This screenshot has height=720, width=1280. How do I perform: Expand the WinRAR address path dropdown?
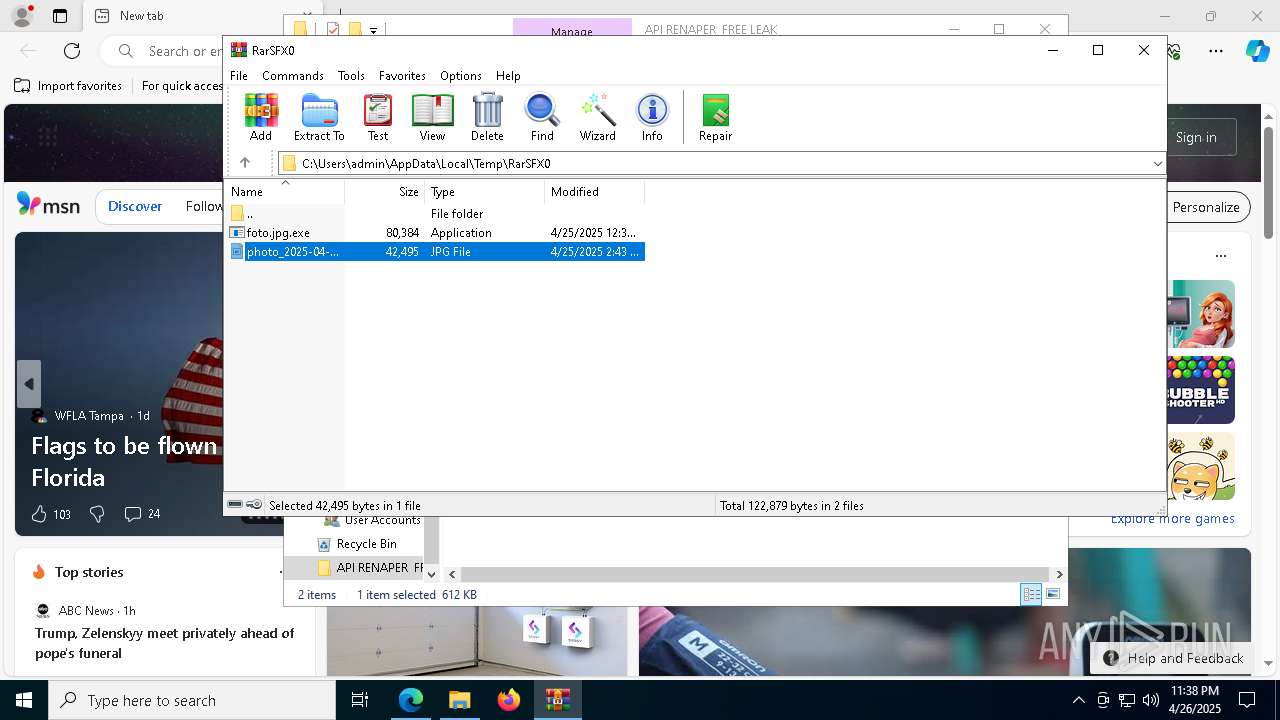1157,163
